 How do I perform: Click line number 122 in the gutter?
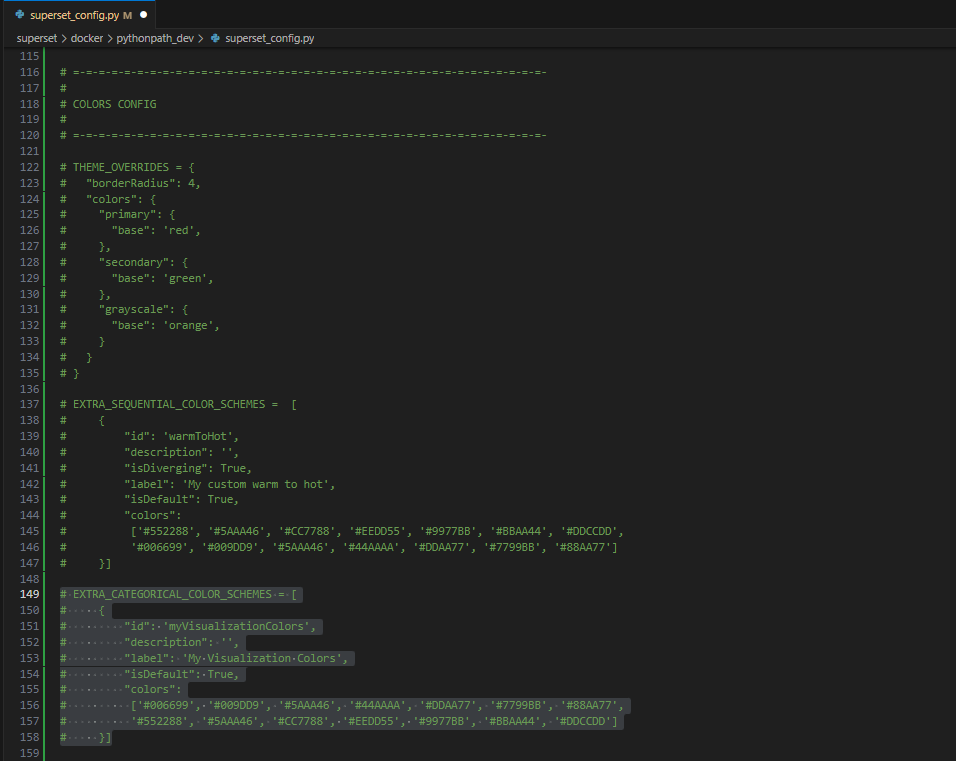tap(29, 167)
